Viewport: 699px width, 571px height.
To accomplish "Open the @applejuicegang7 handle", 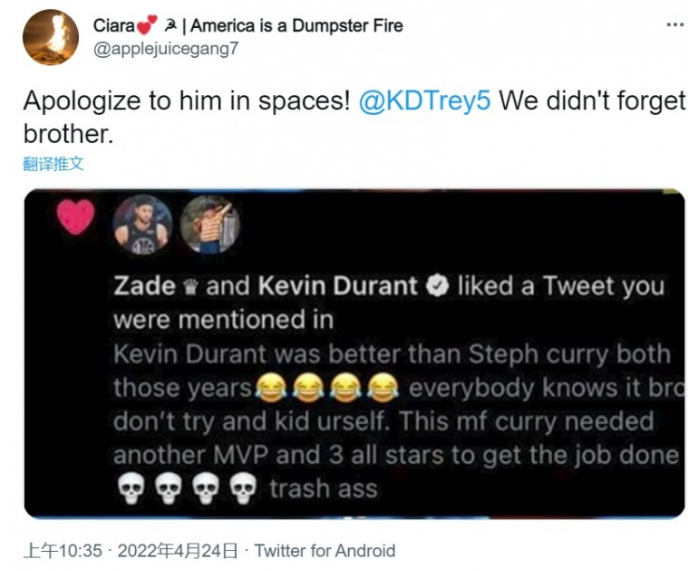I will (x=166, y=48).
